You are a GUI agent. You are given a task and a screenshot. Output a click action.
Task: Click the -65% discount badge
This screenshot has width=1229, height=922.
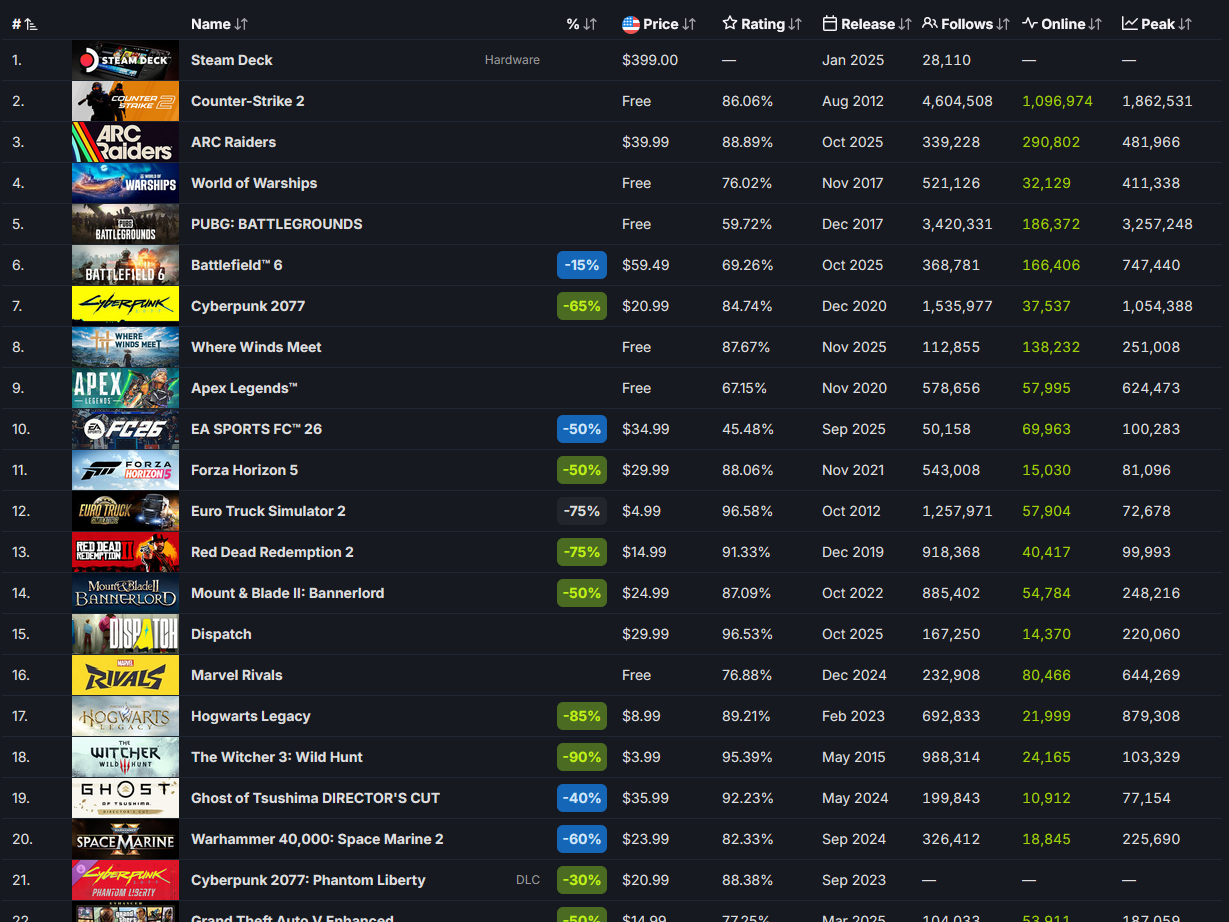coord(582,306)
